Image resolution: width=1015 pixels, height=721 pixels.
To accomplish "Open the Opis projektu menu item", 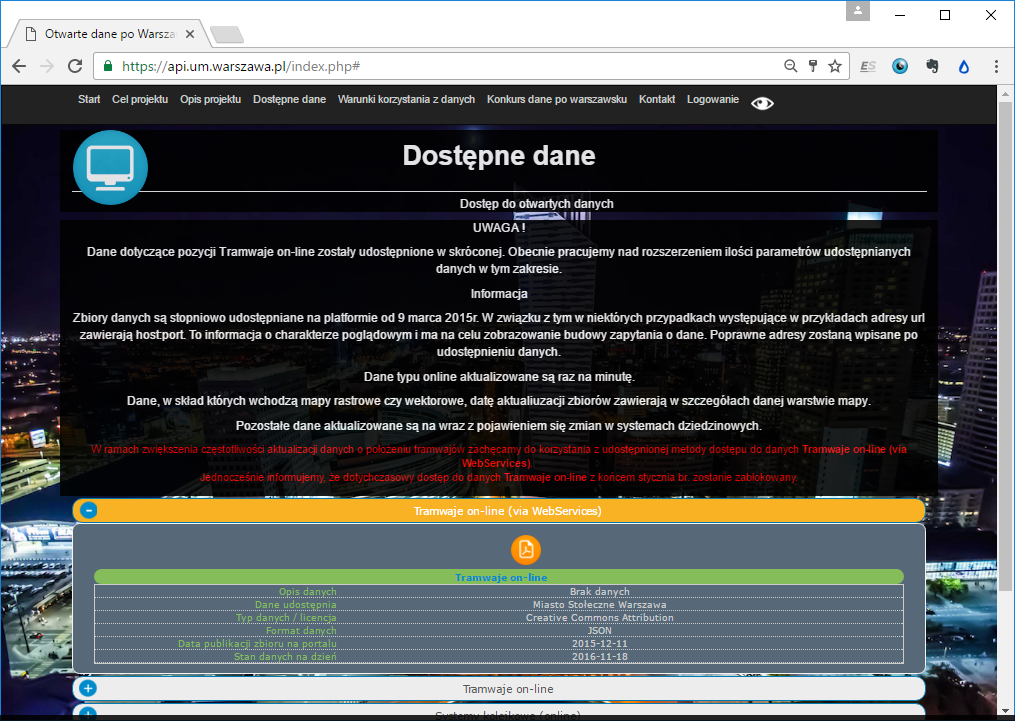I will (210, 100).
